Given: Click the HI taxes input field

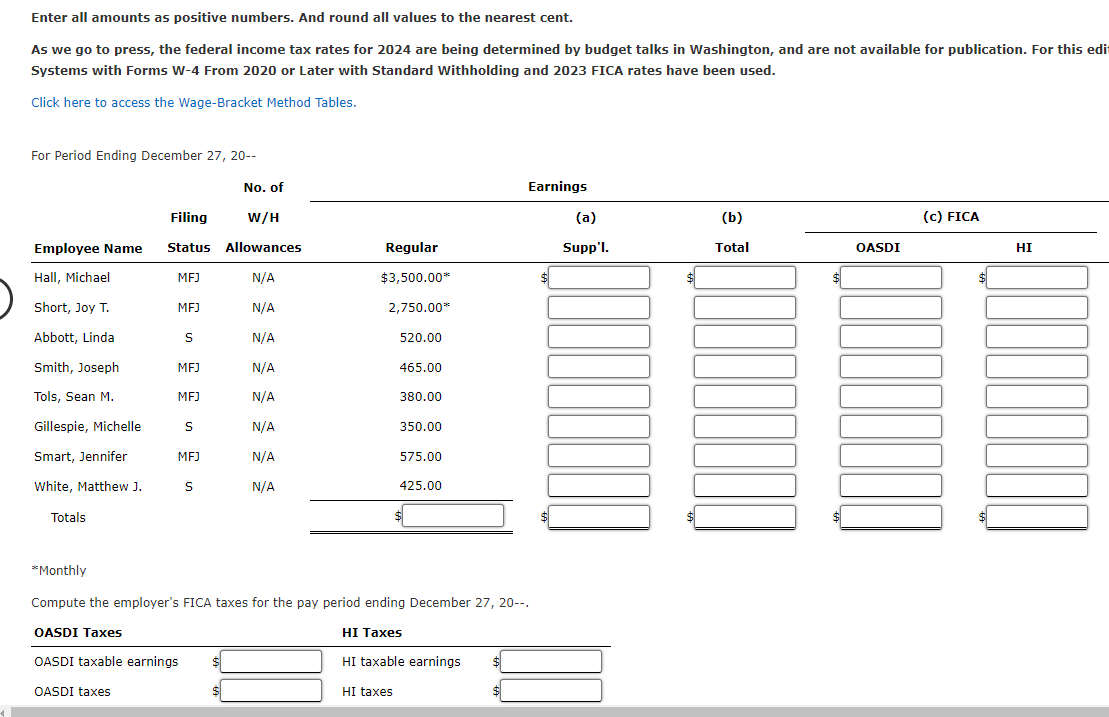Looking at the screenshot, I should [550, 690].
